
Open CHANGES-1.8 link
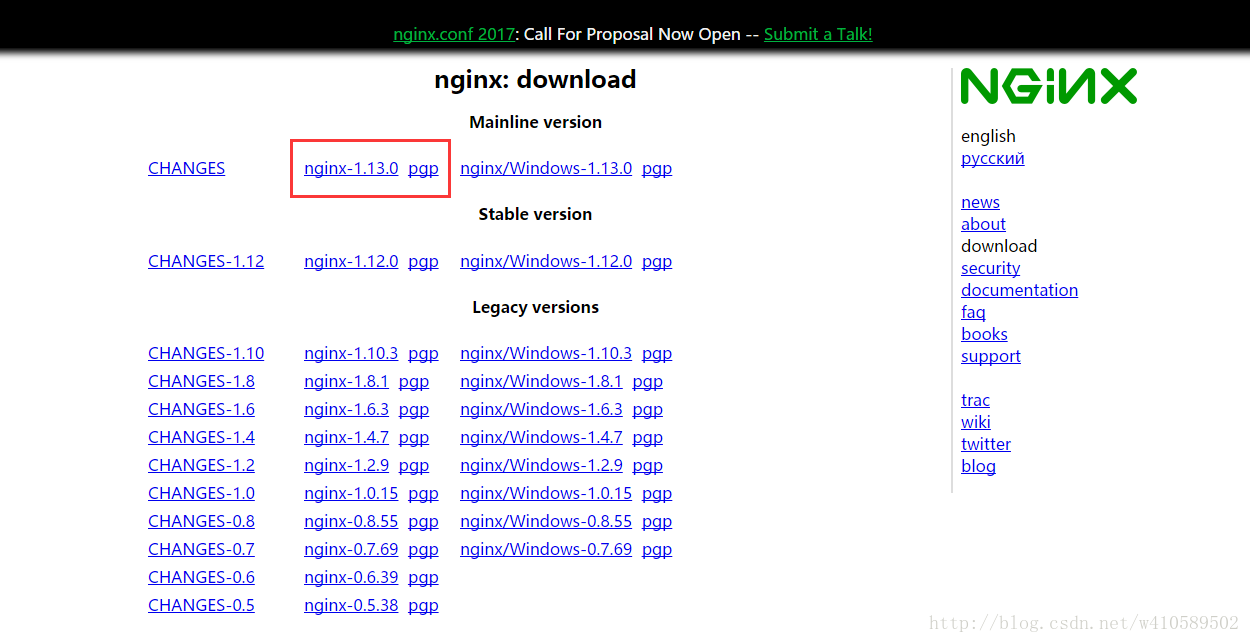pyautogui.click(x=201, y=381)
